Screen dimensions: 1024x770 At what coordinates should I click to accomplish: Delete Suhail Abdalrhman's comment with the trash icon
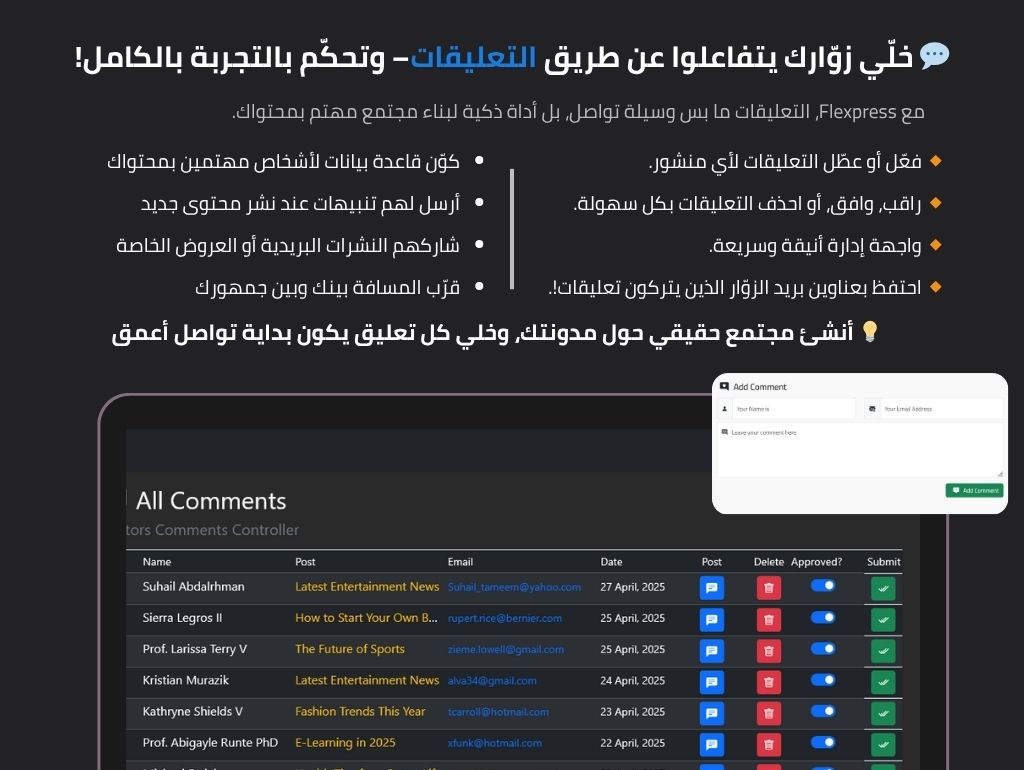pos(768,588)
